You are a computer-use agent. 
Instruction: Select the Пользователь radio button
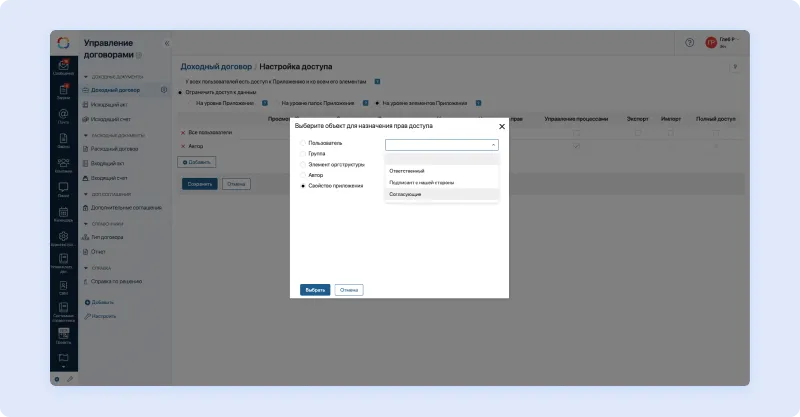303,144
